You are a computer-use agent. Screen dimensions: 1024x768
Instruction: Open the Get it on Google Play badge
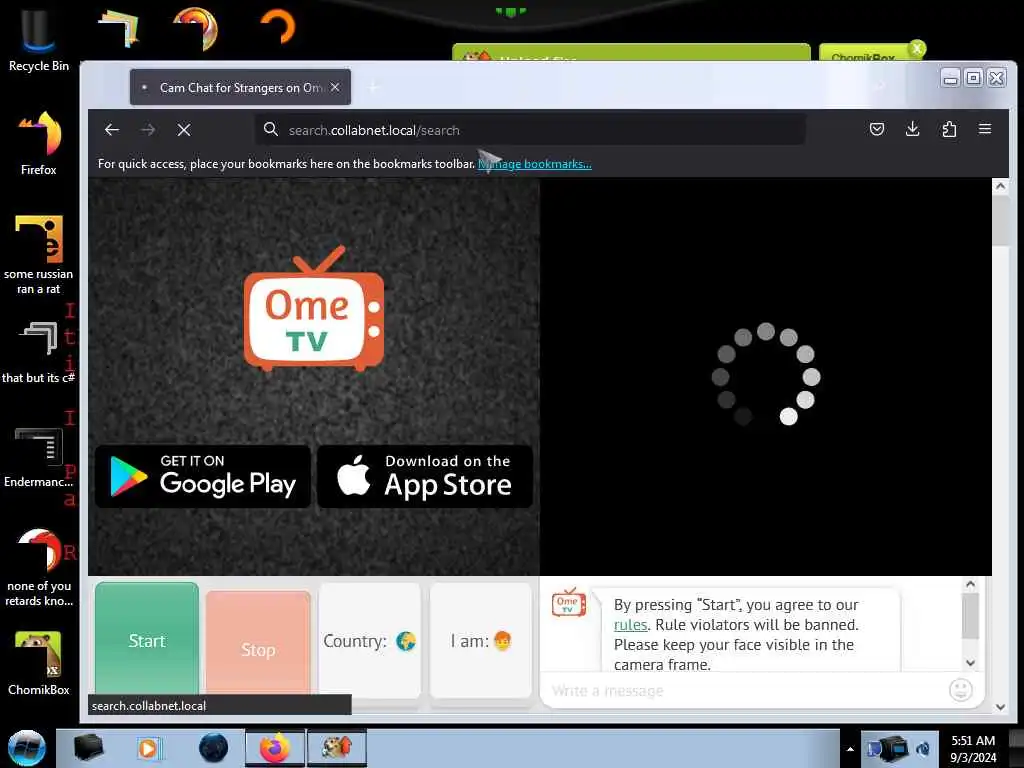[202, 477]
